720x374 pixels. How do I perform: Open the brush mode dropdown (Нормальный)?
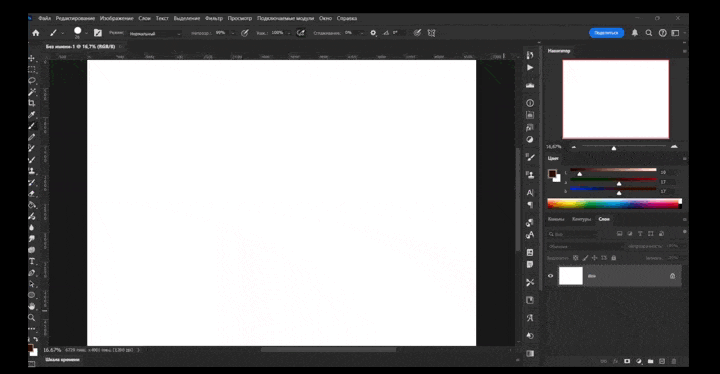(x=155, y=34)
